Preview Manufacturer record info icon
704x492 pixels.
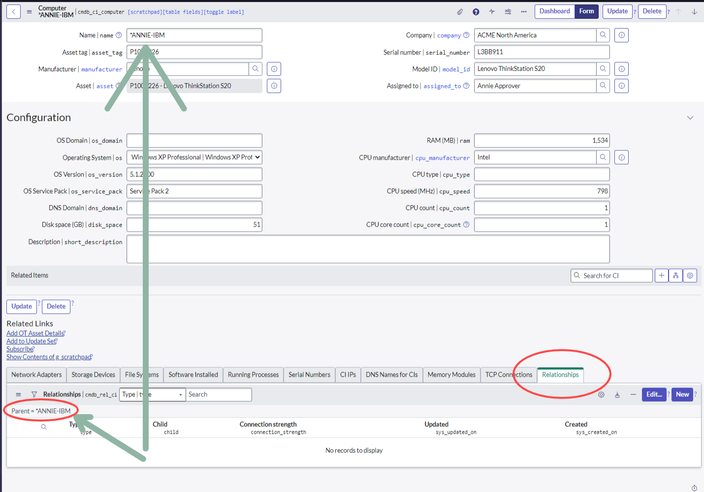tap(274, 69)
